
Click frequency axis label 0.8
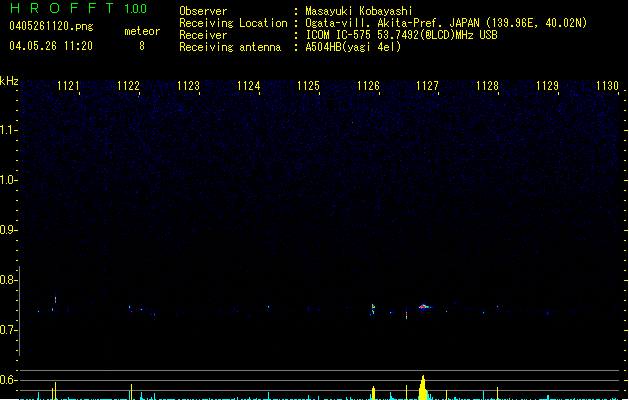7,280
